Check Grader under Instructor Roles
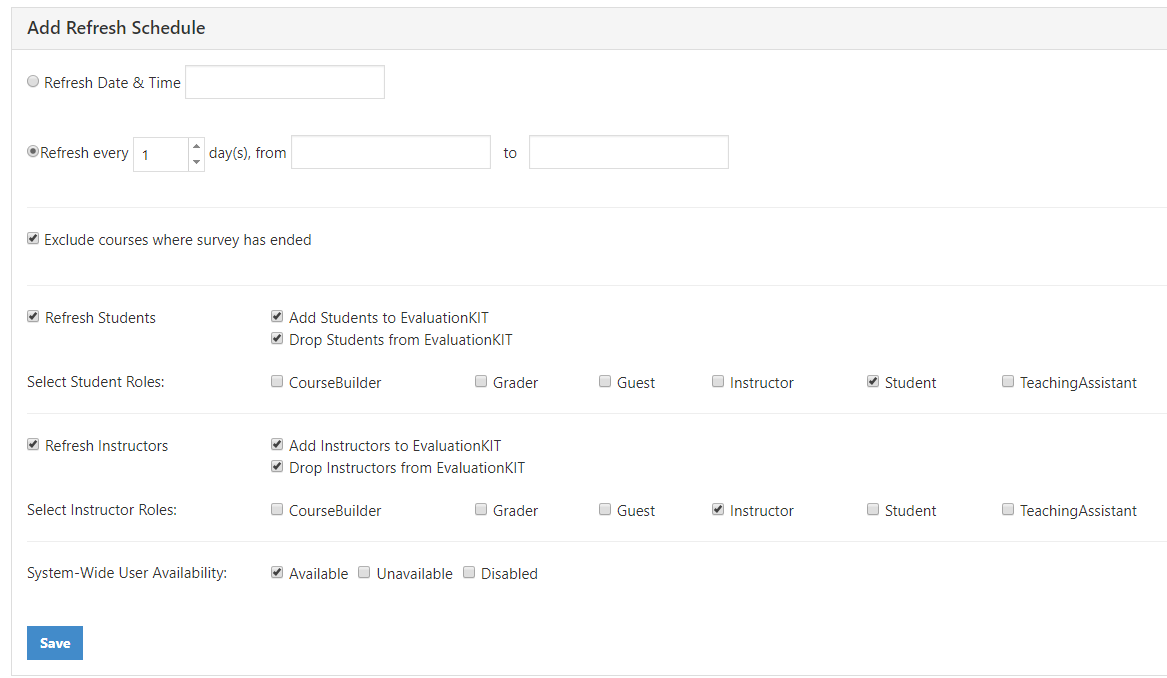This screenshot has height=678, width=1167. [x=481, y=510]
